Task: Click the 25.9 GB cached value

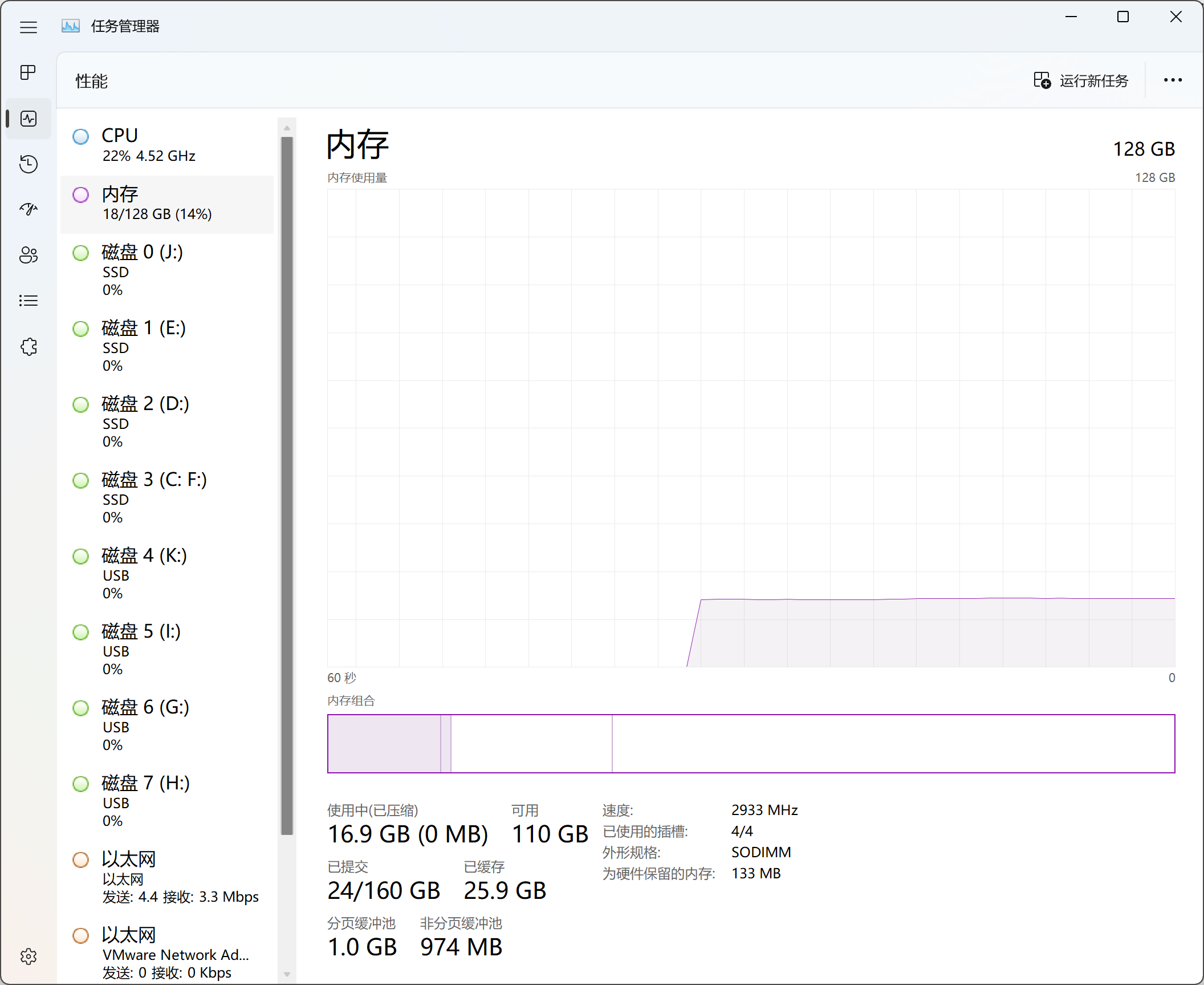Action: coord(505,891)
